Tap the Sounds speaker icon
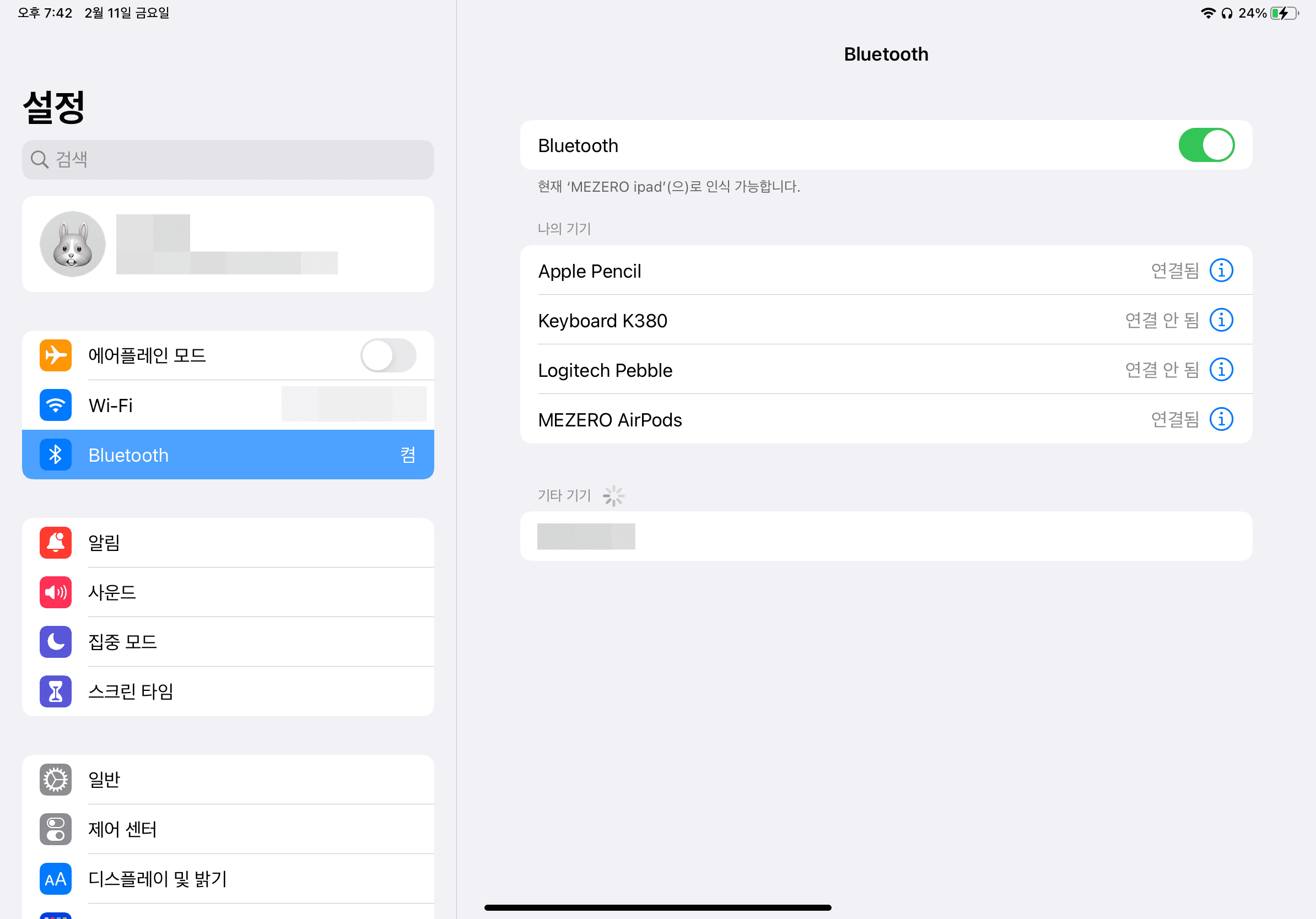 56,592
